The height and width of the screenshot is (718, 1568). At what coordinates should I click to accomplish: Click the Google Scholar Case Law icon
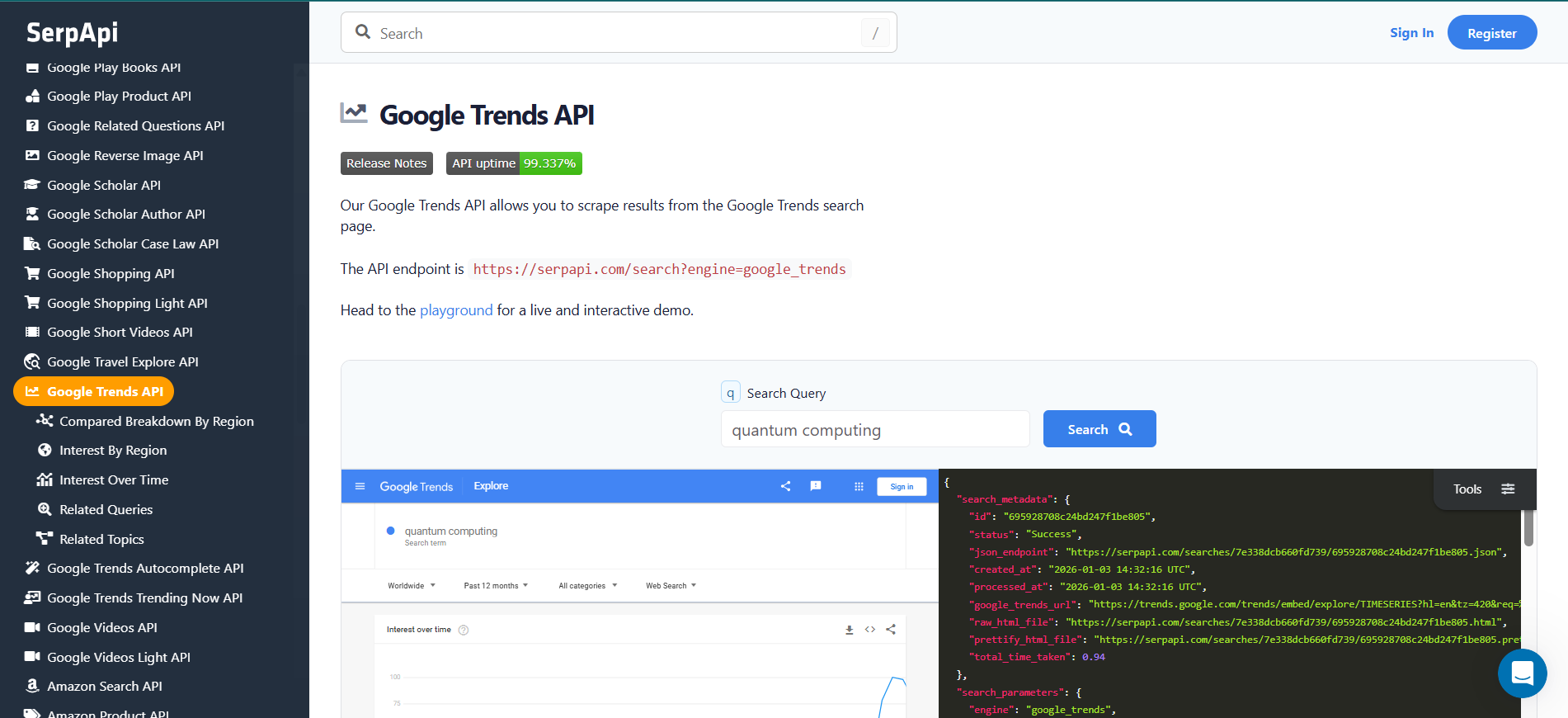tap(32, 244)
